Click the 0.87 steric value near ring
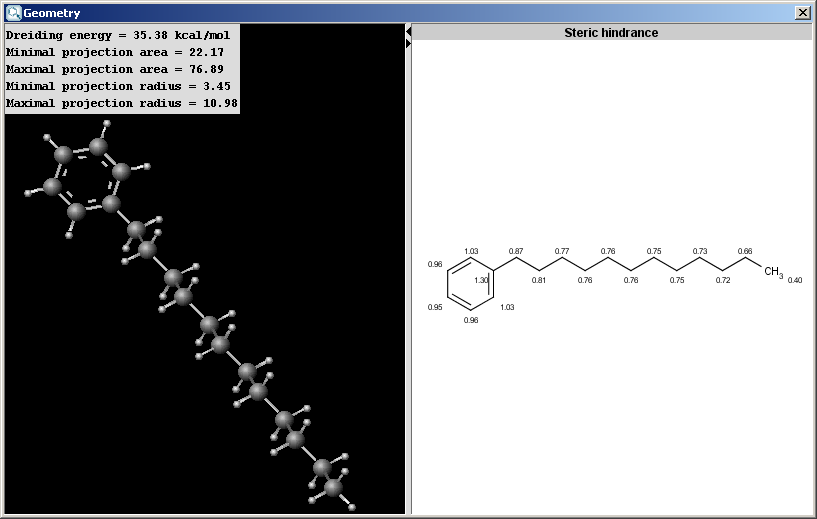The image size is (817, 519). [x=516, y=251]
